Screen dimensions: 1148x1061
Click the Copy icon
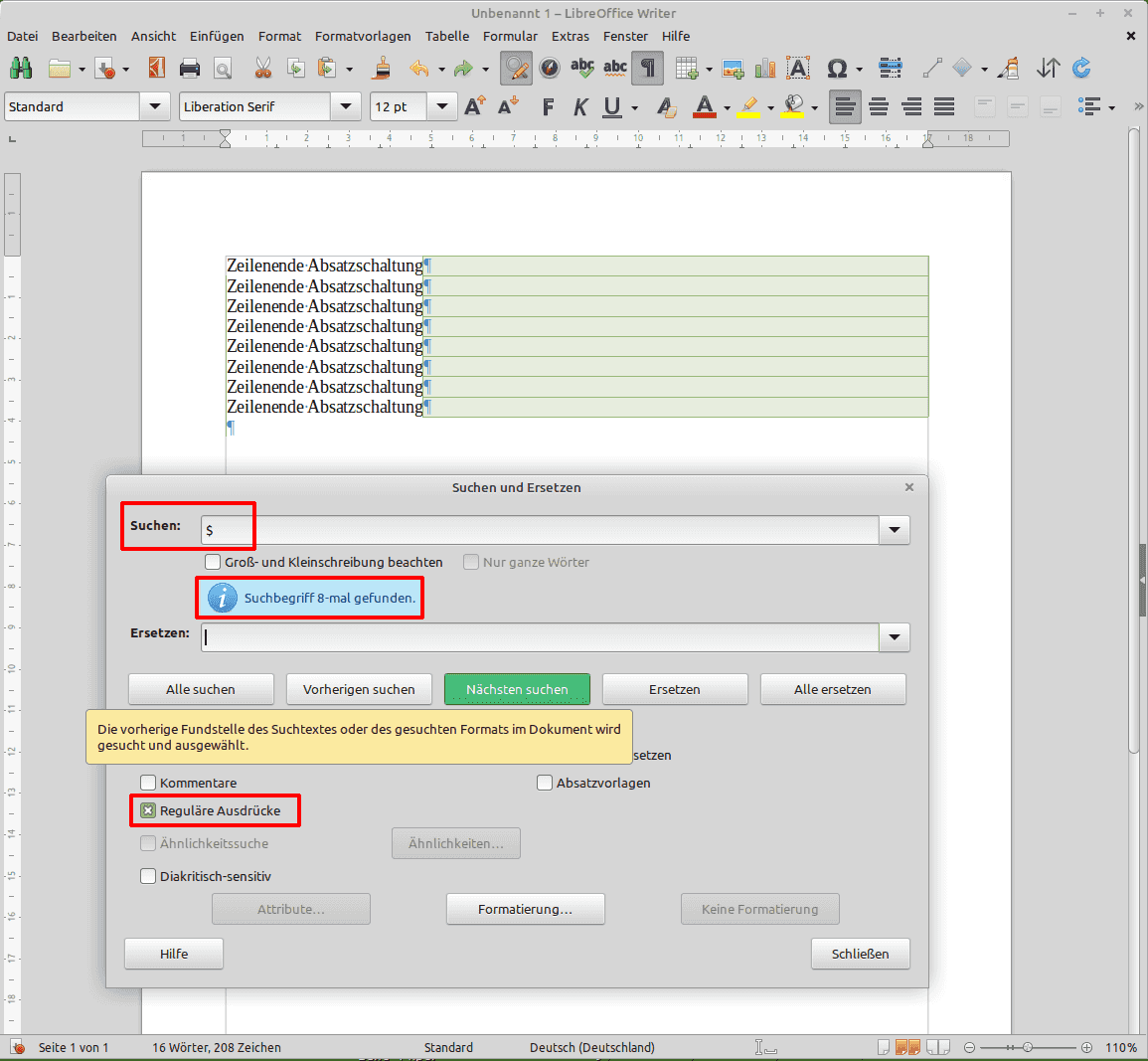coord(296,68)
